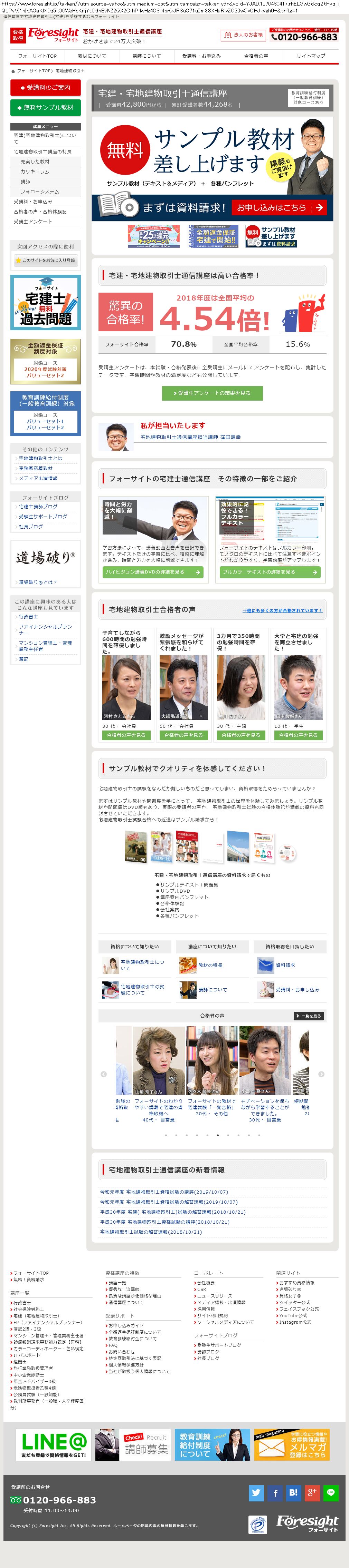This screenshot has height=1568, width=349.
Task: Click the 宅建士 過去問題 sidebar banner
Action: click(x=46, y=303)
